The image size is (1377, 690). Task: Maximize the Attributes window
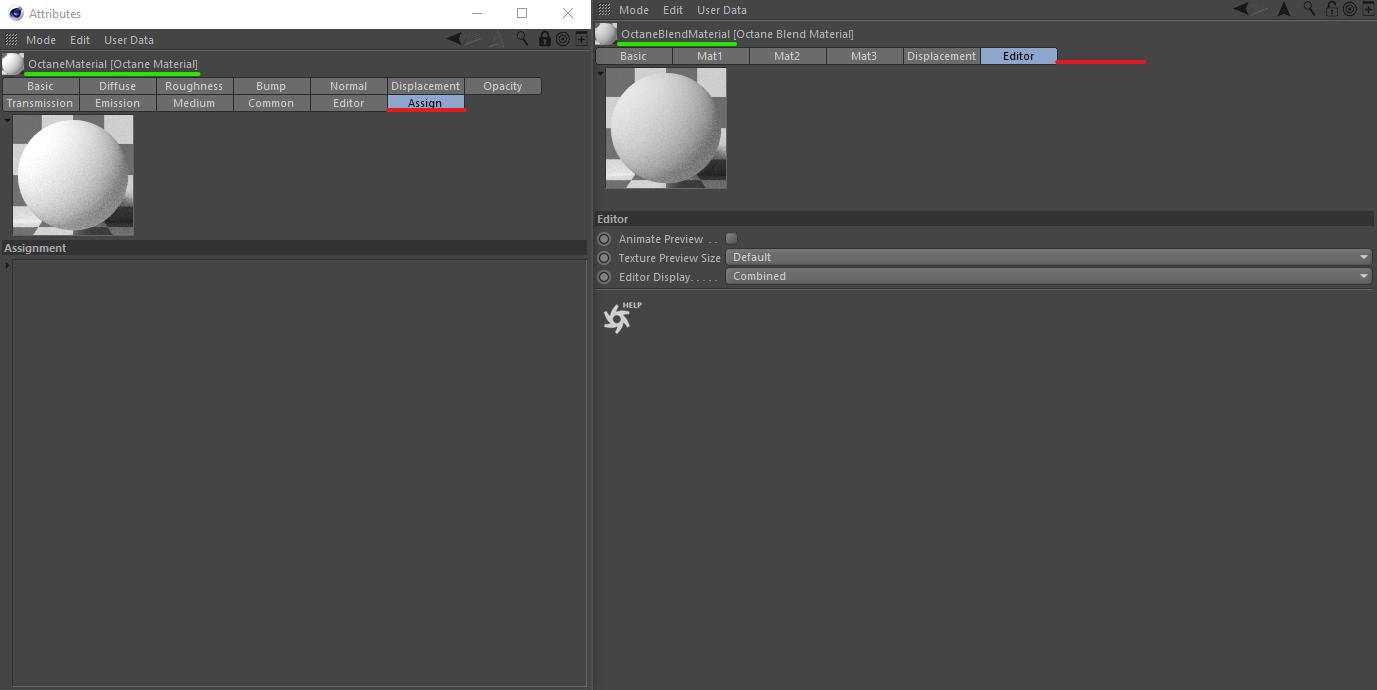(522, 14)
